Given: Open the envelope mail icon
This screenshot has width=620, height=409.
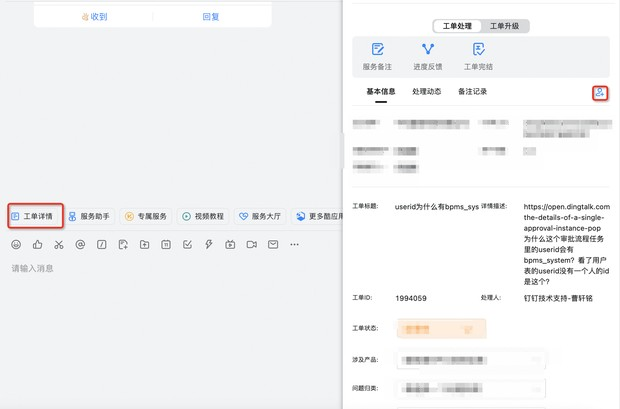Looking at the screenshot, I should [273, 245].
